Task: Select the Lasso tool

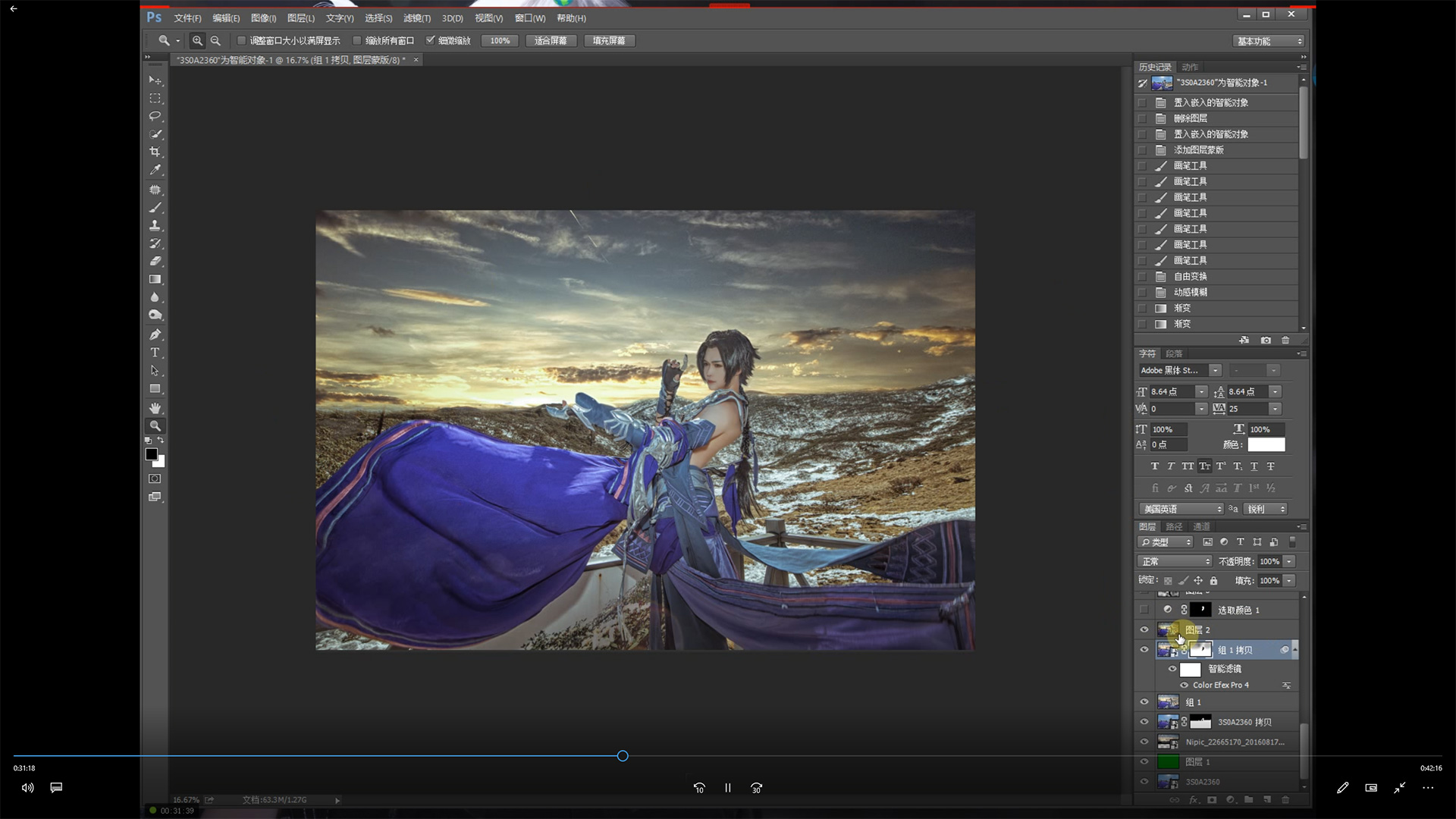Action: 155,116
